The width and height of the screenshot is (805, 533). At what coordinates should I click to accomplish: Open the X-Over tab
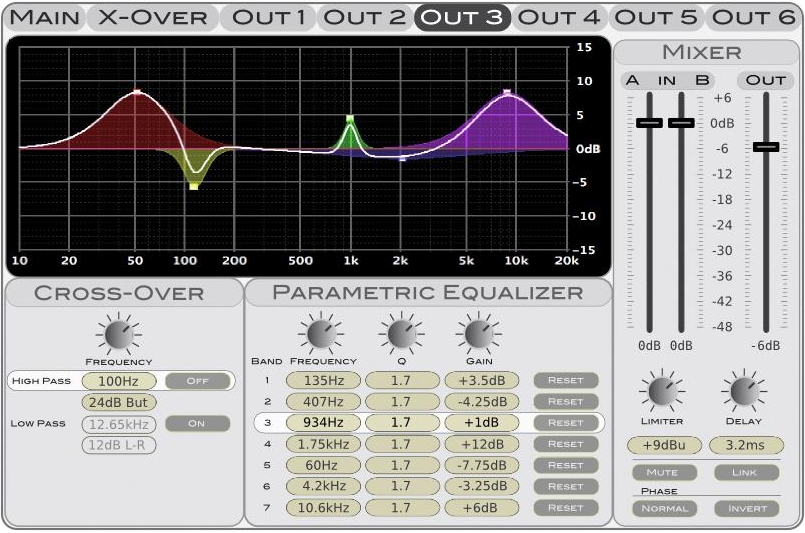(153, 17)
